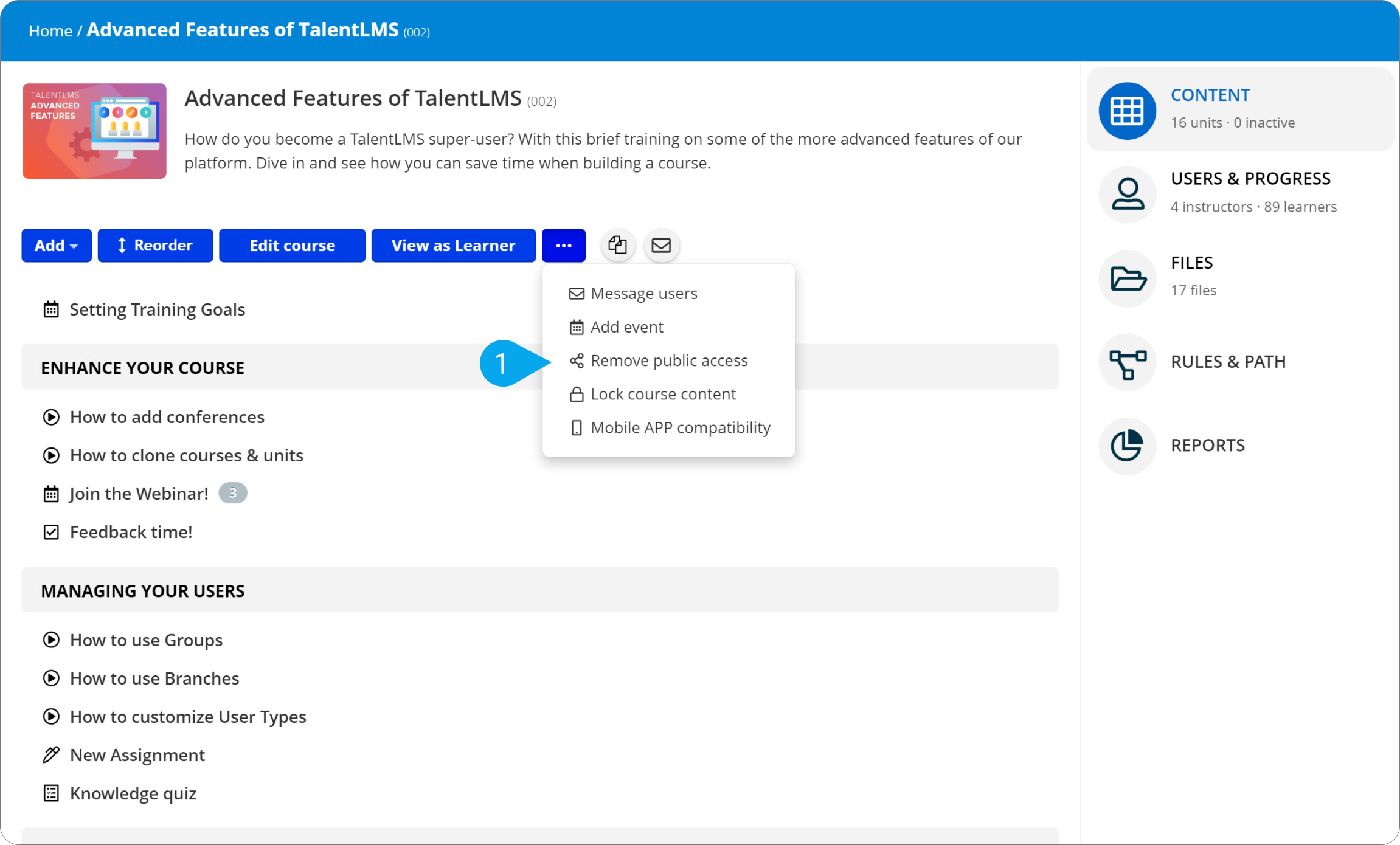The height and width of the screenshot is (845, 1400).
Task: Choose Lock course content option
Action: 663,394
